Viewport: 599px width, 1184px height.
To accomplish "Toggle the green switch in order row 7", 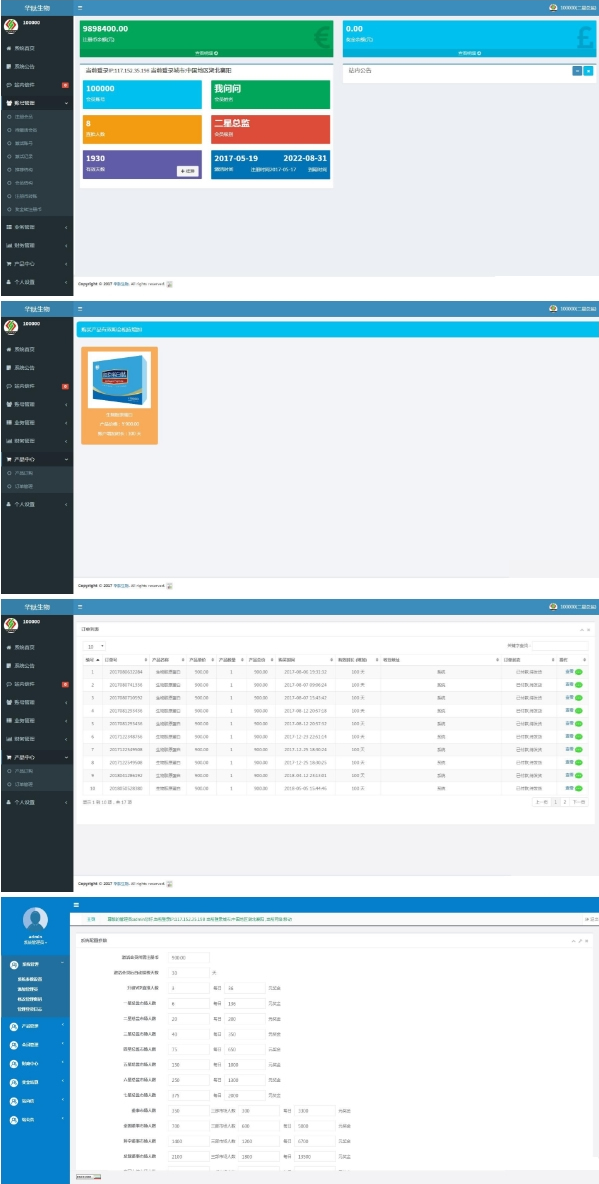I will (579, 749).
